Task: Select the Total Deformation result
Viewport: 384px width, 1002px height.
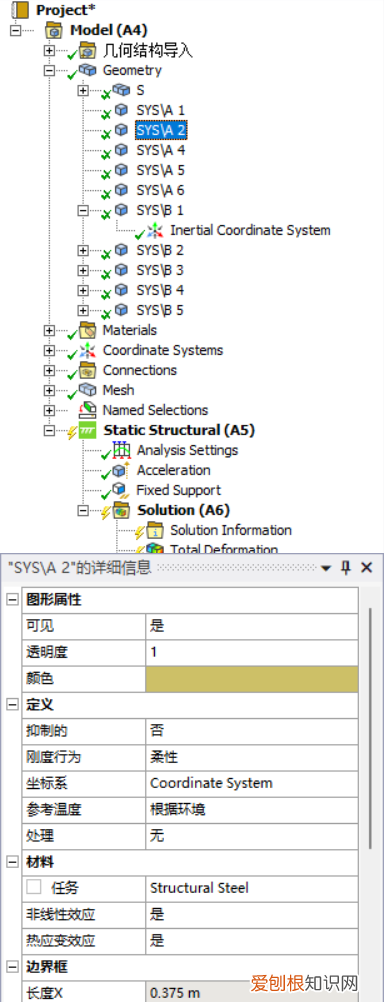Action: [224, 548]
